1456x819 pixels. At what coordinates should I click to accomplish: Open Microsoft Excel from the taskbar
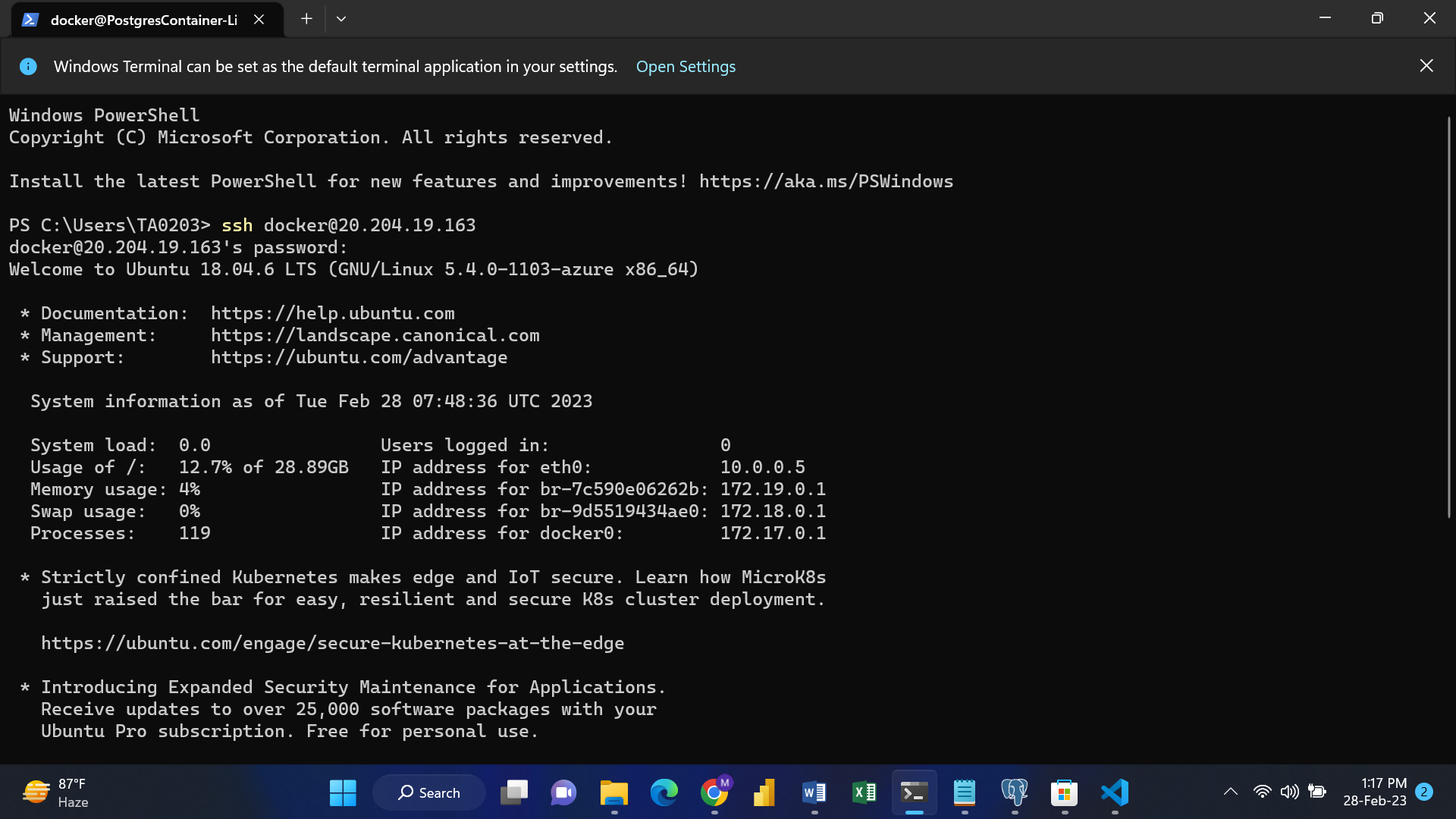tap(864, 792)
